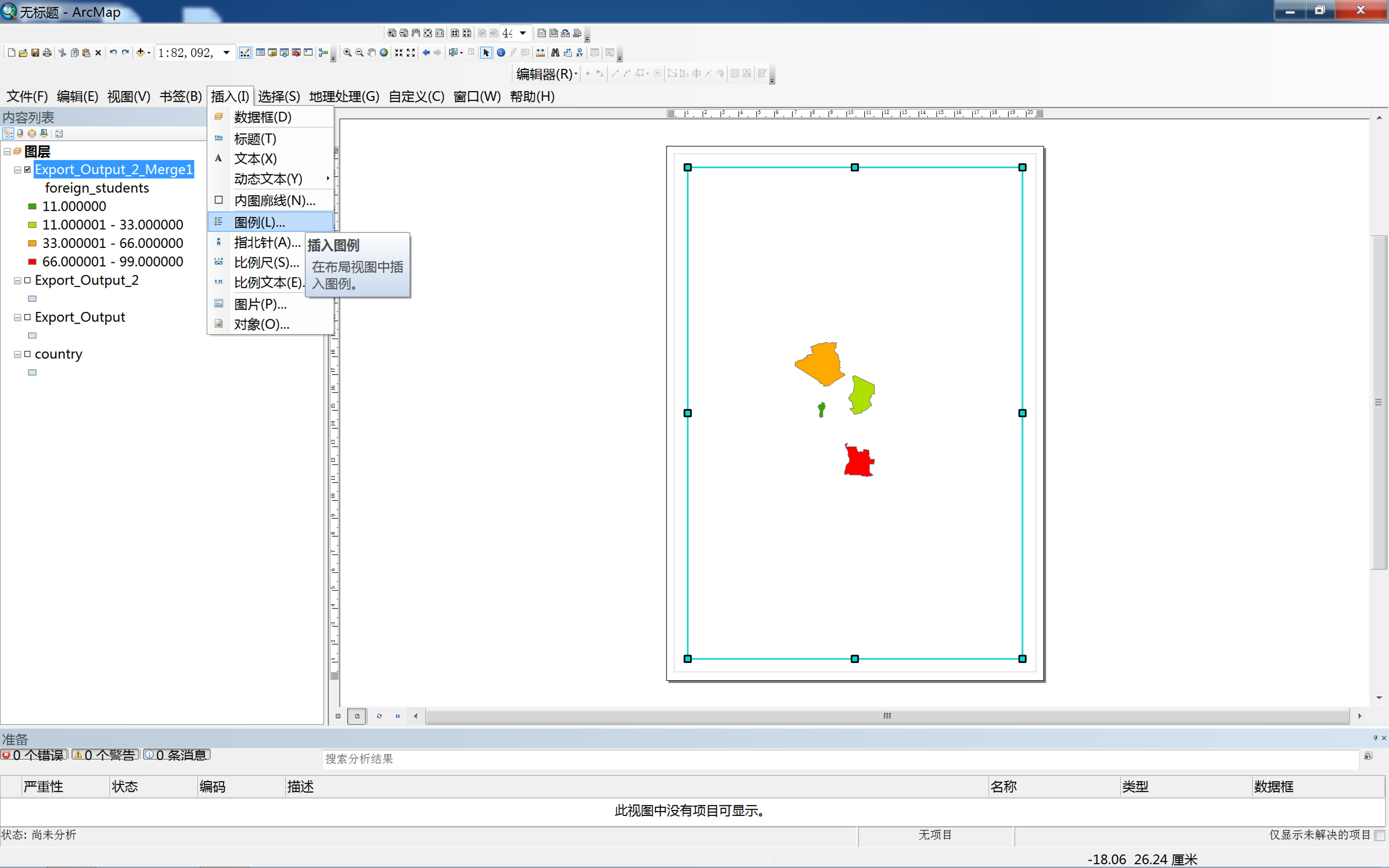Click the Add Data icon
Image resolution: width=1389 pixels, height=868 pixels.
tap(140, 53)
